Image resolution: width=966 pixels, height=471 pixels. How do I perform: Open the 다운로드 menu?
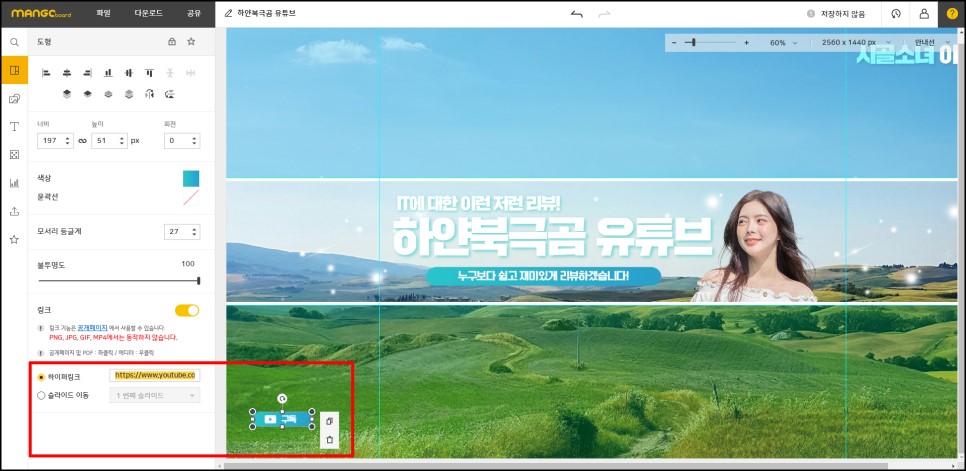[x=148, y=13]
